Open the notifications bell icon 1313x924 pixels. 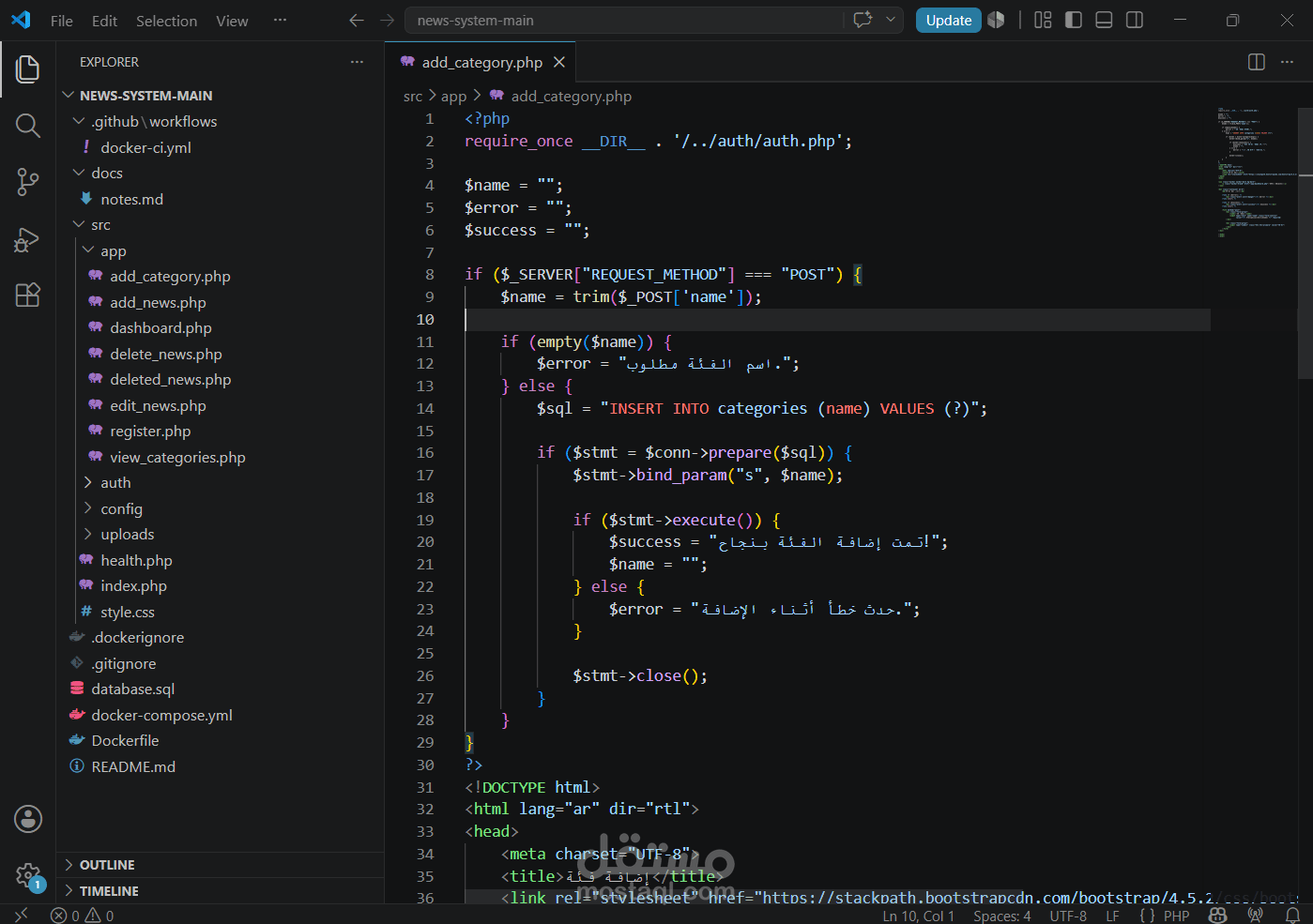coord(1292,916)
